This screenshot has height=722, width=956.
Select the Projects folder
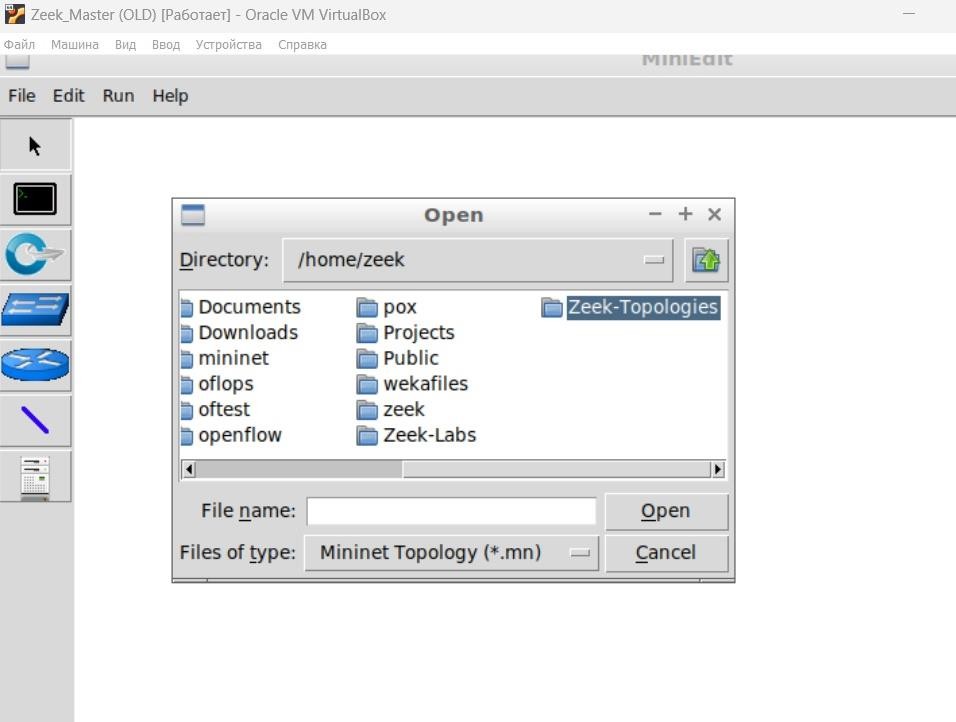coord(405,332)
